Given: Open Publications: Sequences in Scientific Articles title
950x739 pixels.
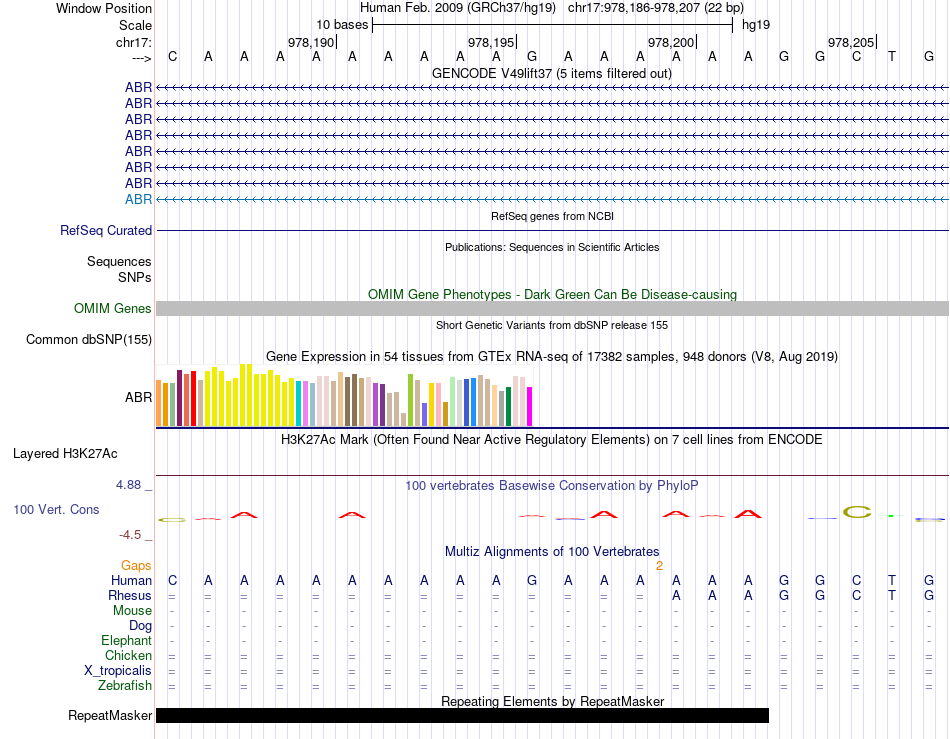Looking at the screenshot, I should pos(552,247).
